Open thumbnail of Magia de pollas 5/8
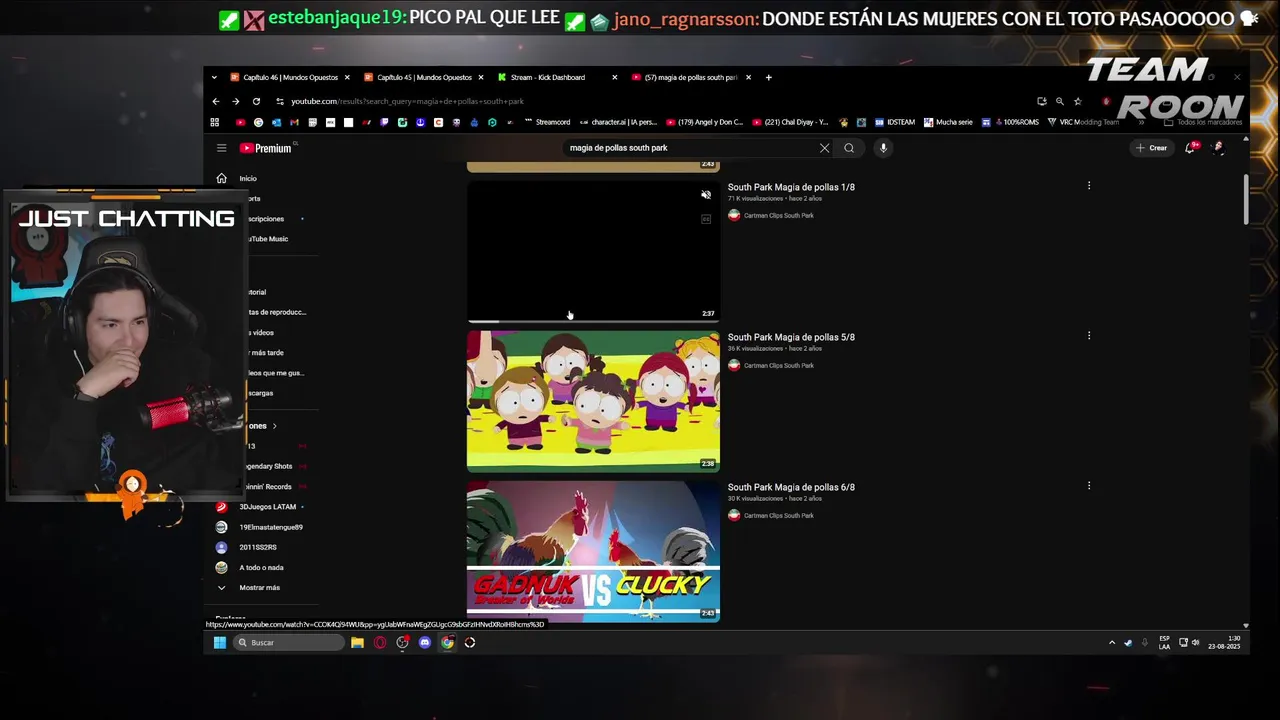1280x720 pixels. (x=593, y=401)
